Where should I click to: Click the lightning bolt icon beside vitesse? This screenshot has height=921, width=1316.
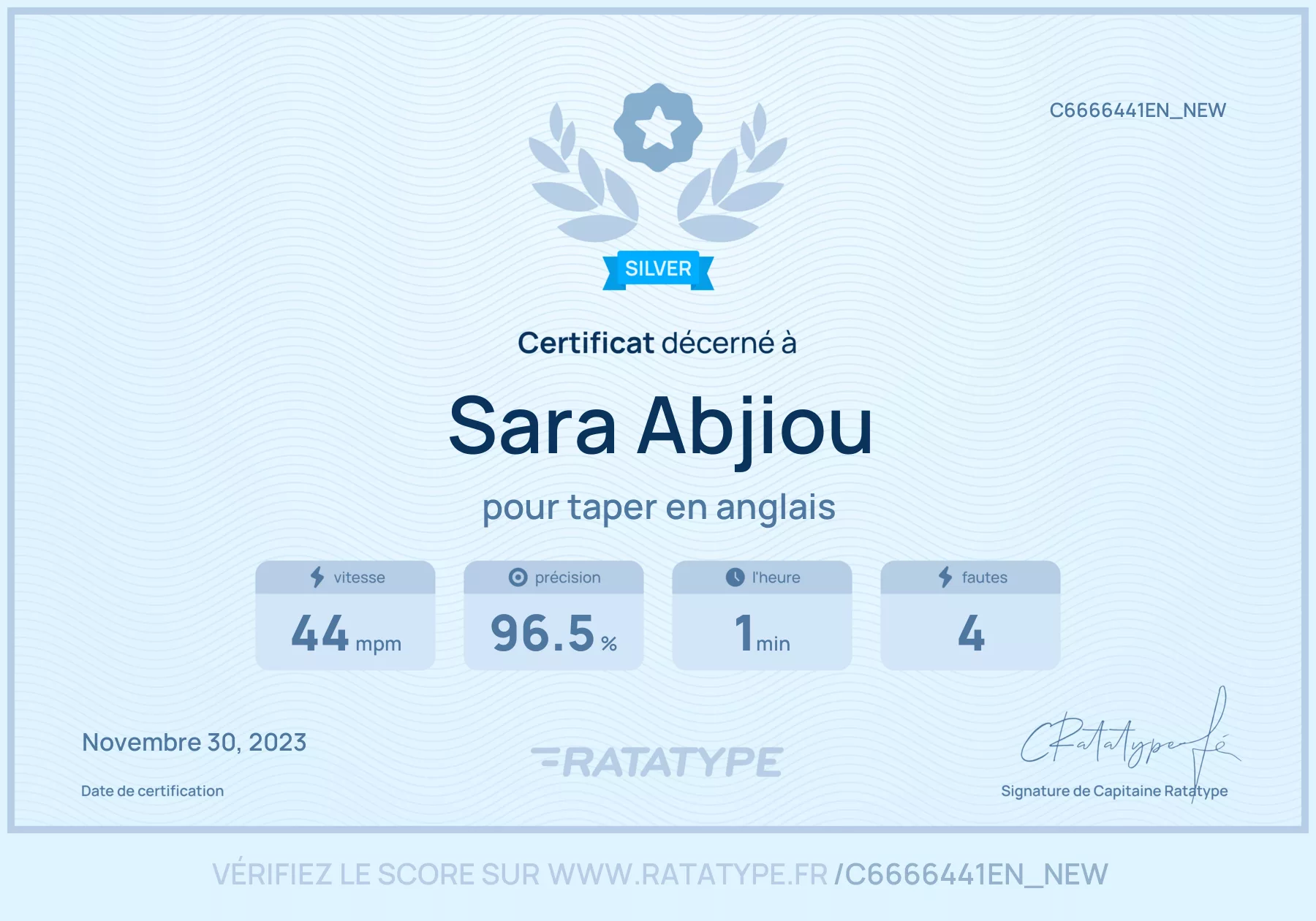coord(317,577)
